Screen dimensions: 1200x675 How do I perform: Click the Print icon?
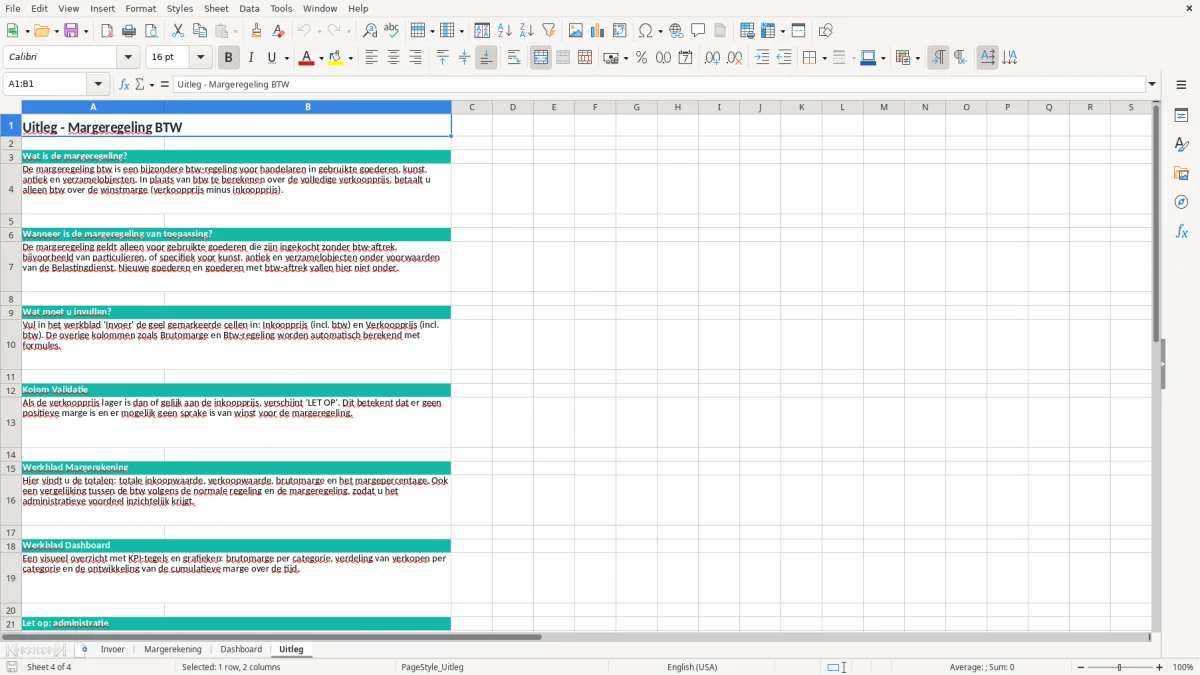tap(129, 31)
